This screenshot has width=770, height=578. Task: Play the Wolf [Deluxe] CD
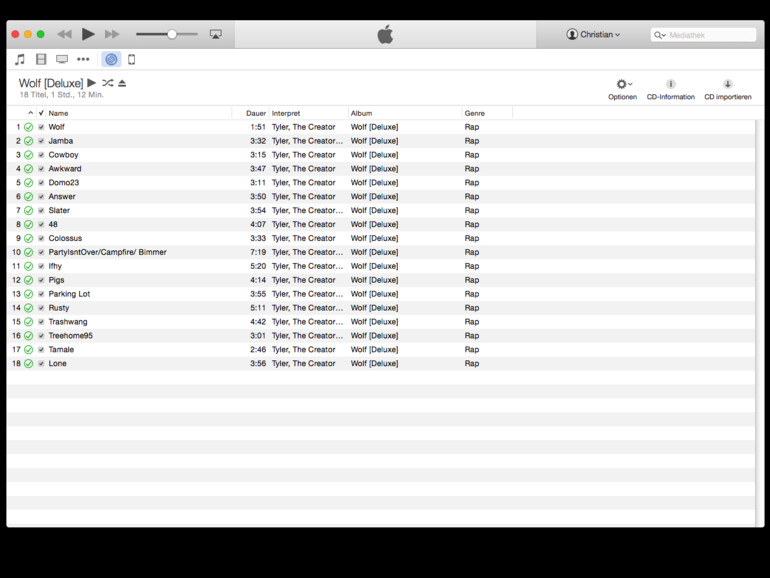click(x=92, y=83)
